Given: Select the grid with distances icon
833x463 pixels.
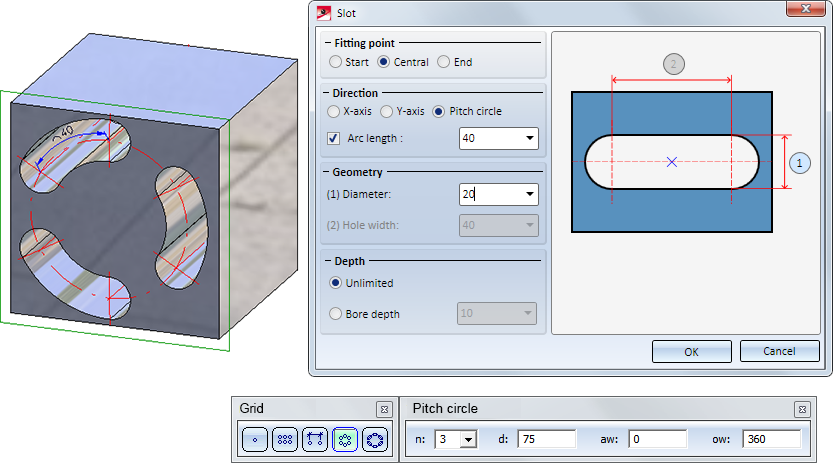Looking at the screenshot, I should (315, 440).
